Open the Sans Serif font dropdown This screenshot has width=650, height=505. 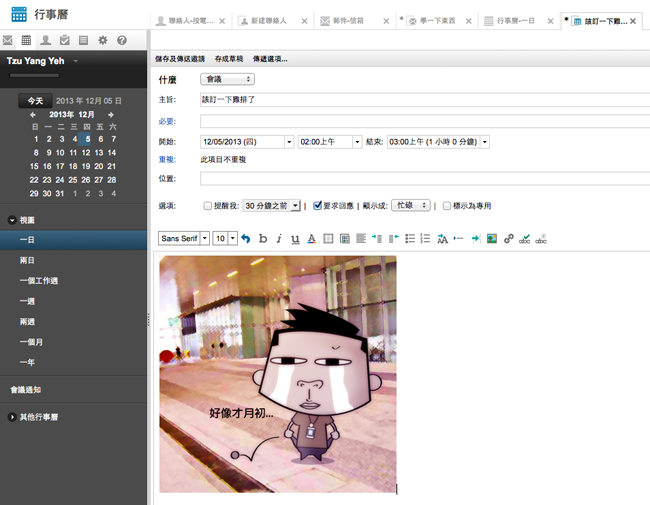tap(184, 238)
